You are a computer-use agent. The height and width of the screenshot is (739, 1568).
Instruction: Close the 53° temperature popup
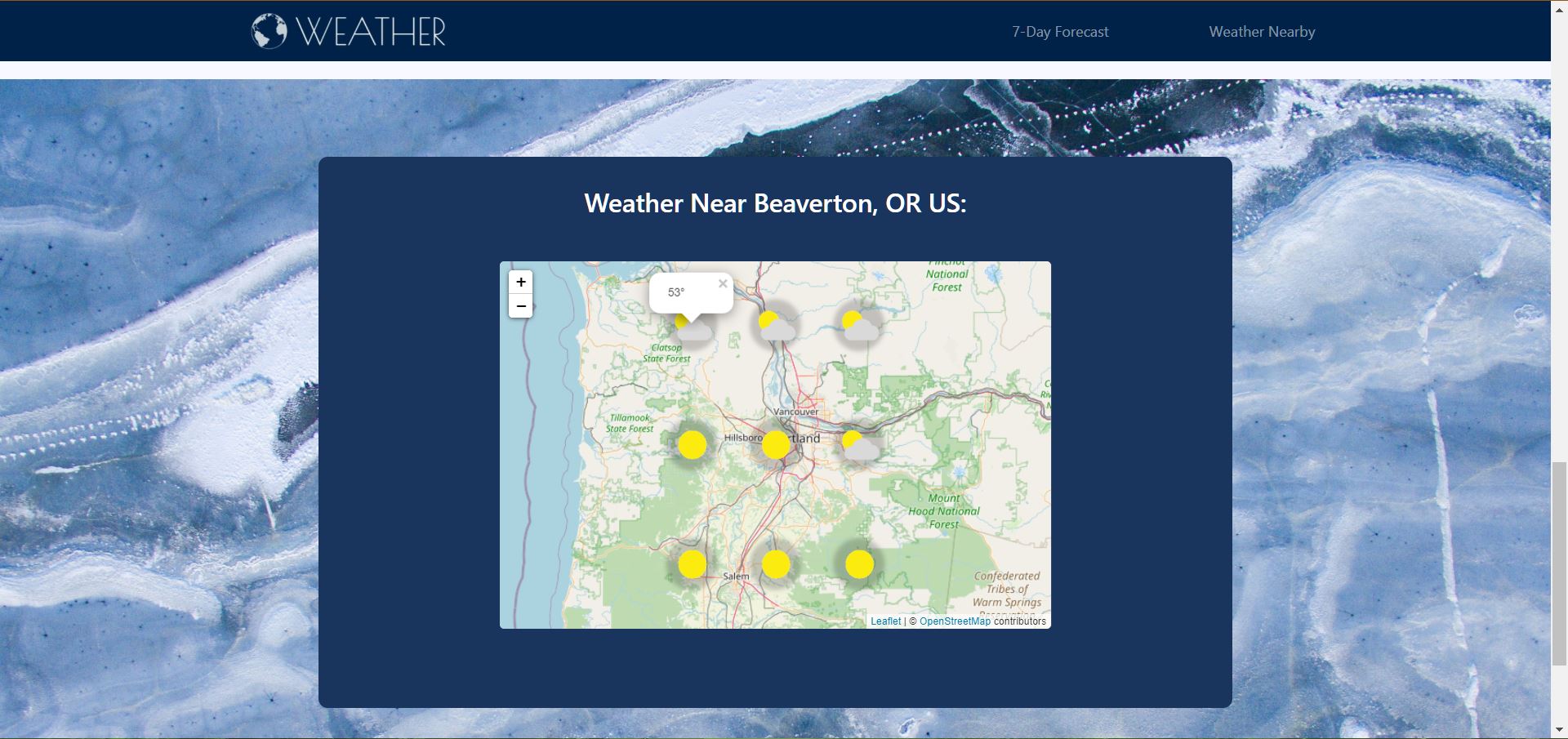point(723,284)
